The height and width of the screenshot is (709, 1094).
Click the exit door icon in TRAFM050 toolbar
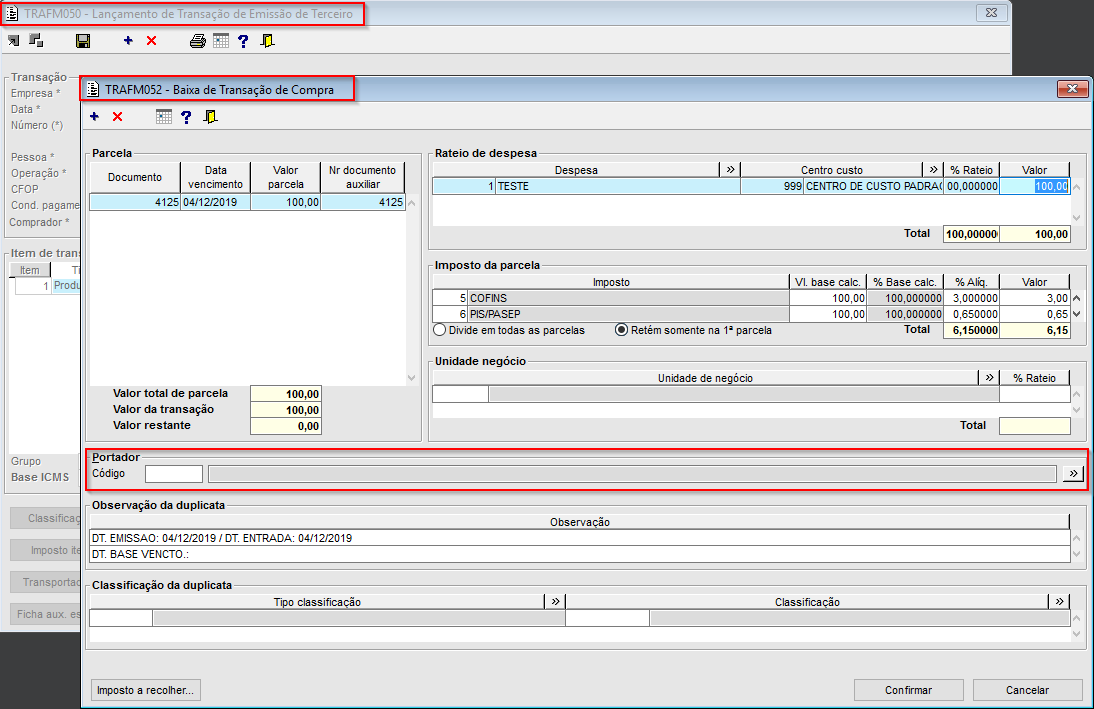267,41
